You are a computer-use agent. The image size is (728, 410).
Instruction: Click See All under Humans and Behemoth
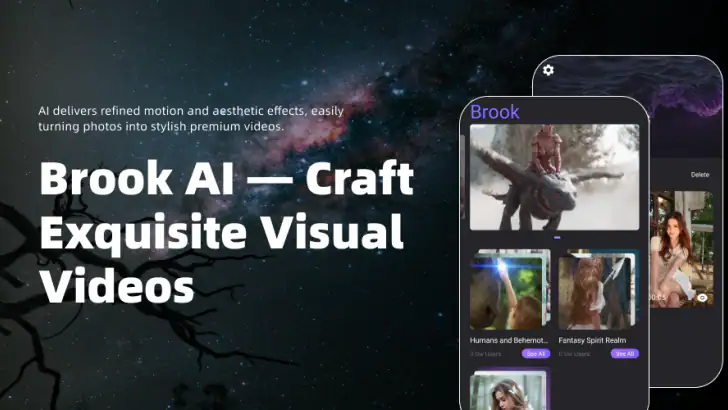pyautogui.click(x=536, y=354)
